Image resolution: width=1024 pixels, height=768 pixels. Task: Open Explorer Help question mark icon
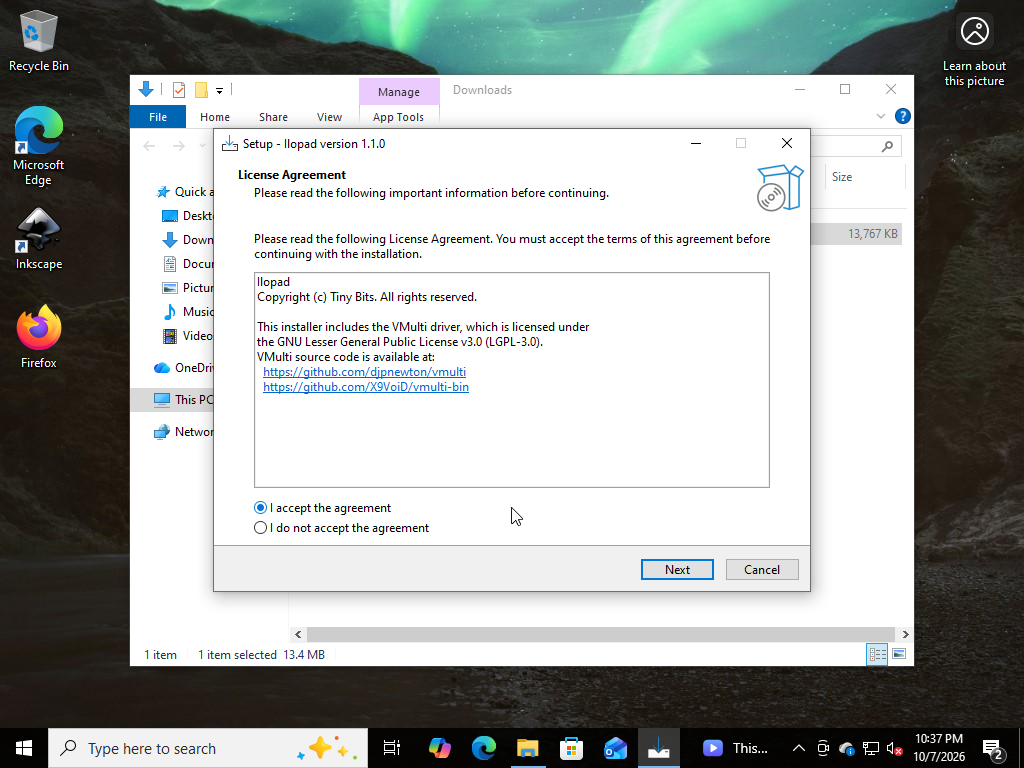point(903,116)
